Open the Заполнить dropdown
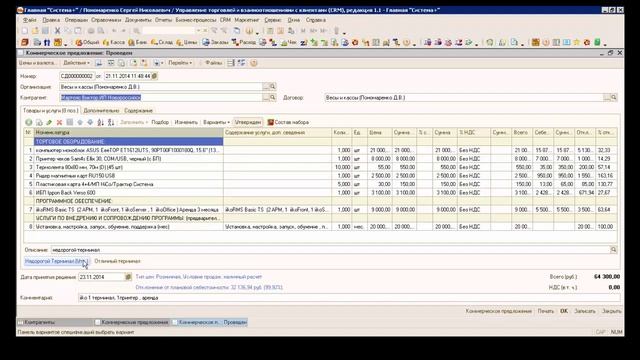Image resolution: width=640 pixels, height=360 pixels. tap(133, 122)
